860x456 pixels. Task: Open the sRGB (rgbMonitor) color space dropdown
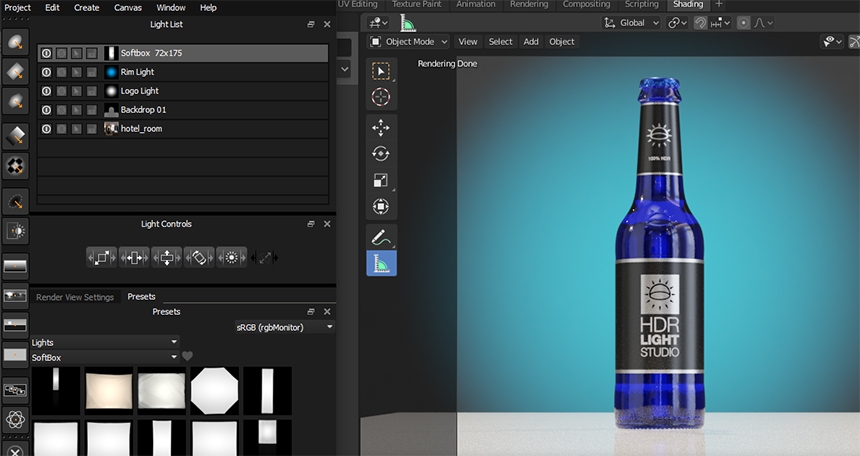pyautogui.click(x=285, y=327)
